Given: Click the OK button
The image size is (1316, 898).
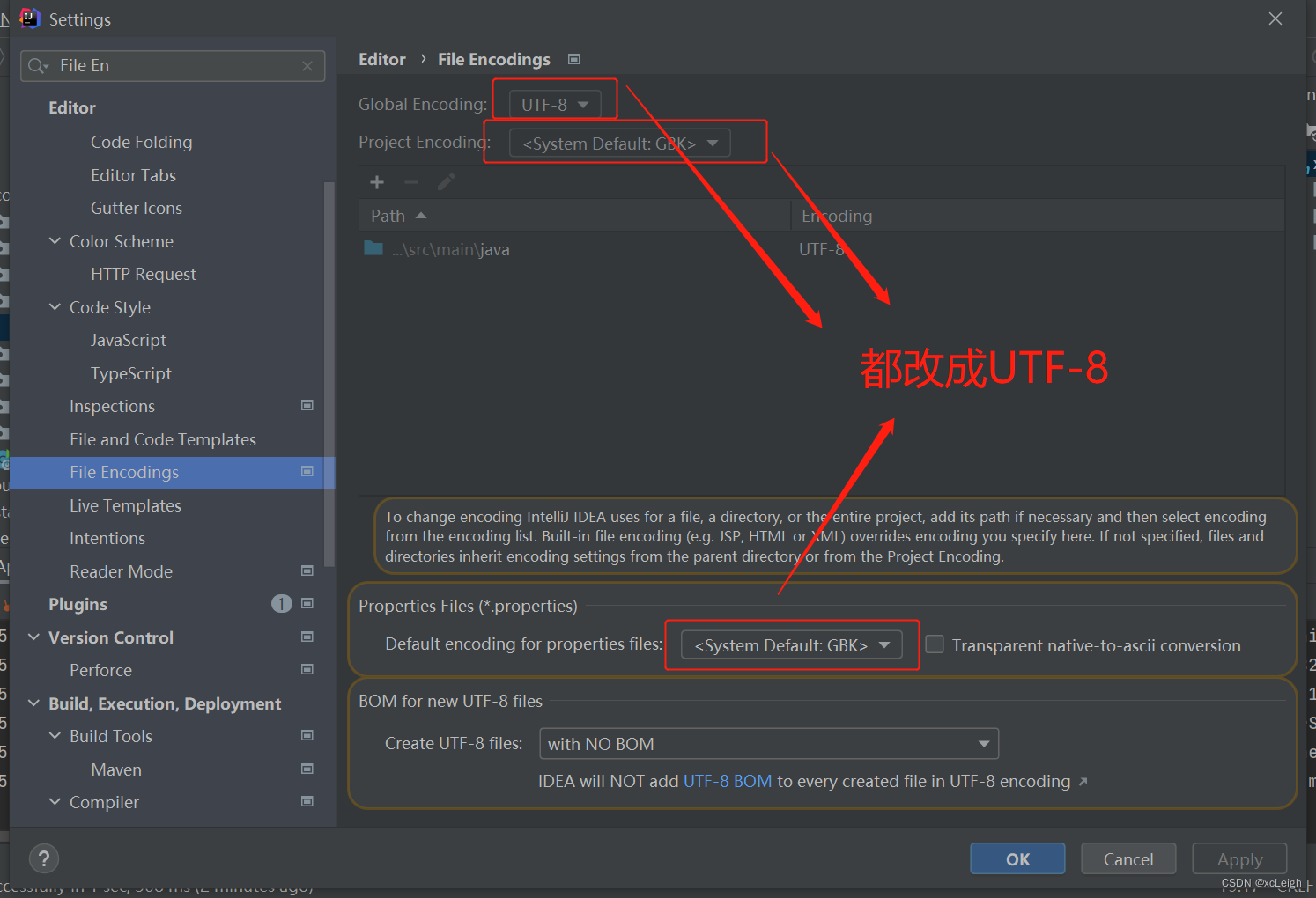Looking at the screenshot, I should click(1017, 858).
